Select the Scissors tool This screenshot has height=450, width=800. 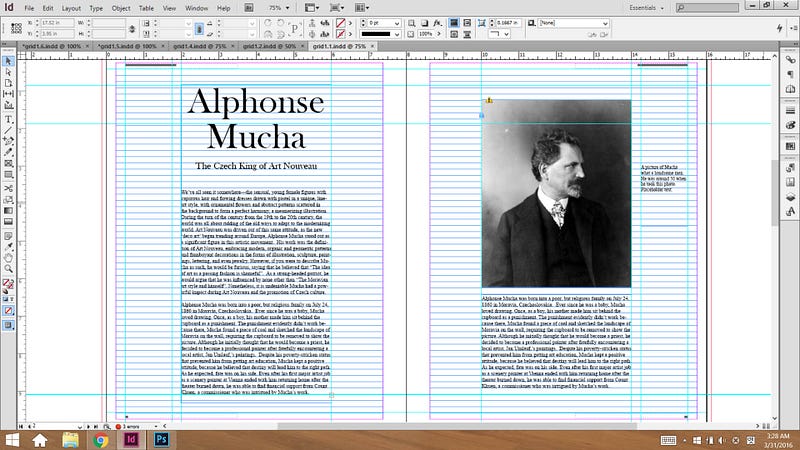point(8,187)
